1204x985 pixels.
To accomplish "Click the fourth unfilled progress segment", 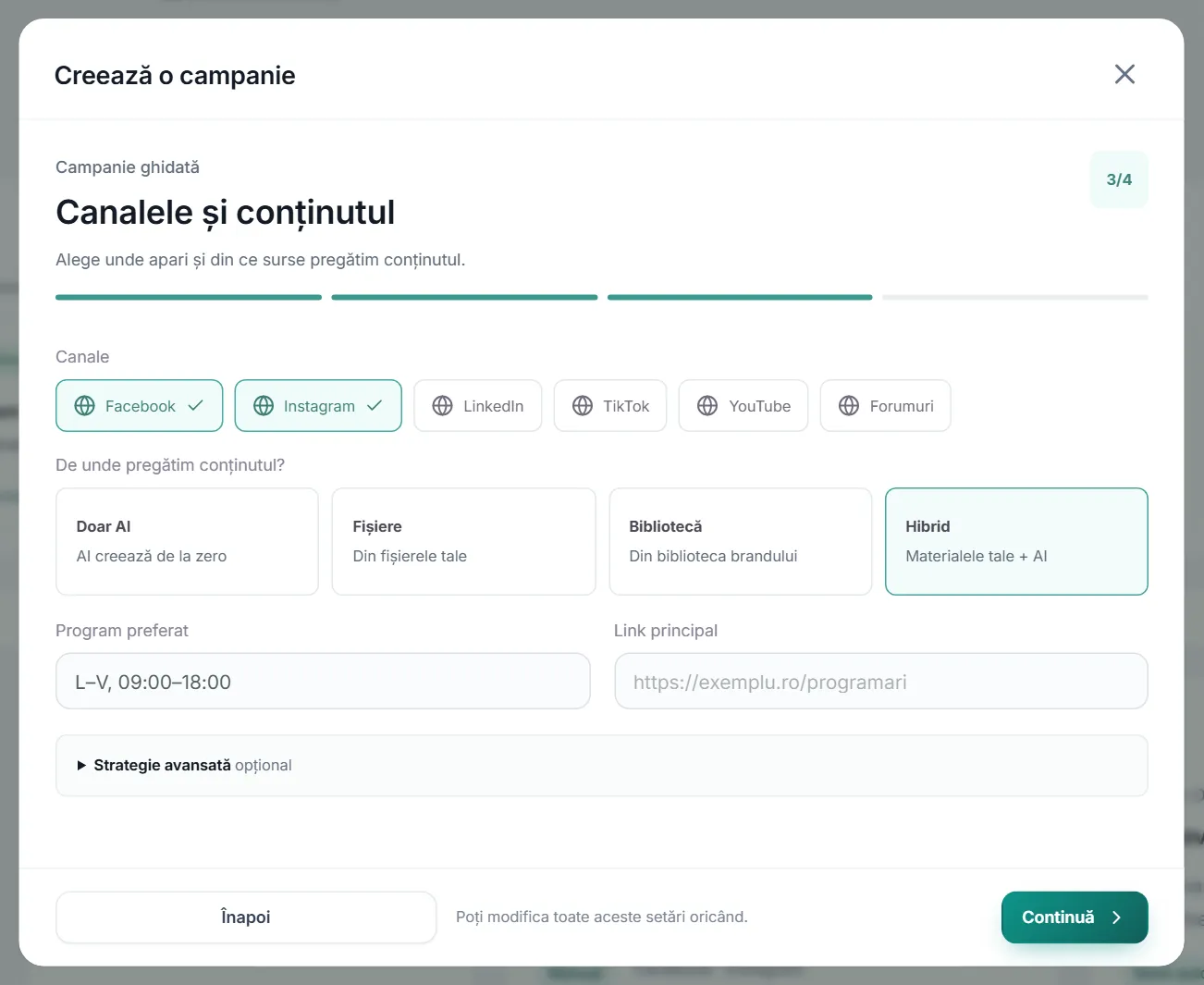I will click(1015, 298).
